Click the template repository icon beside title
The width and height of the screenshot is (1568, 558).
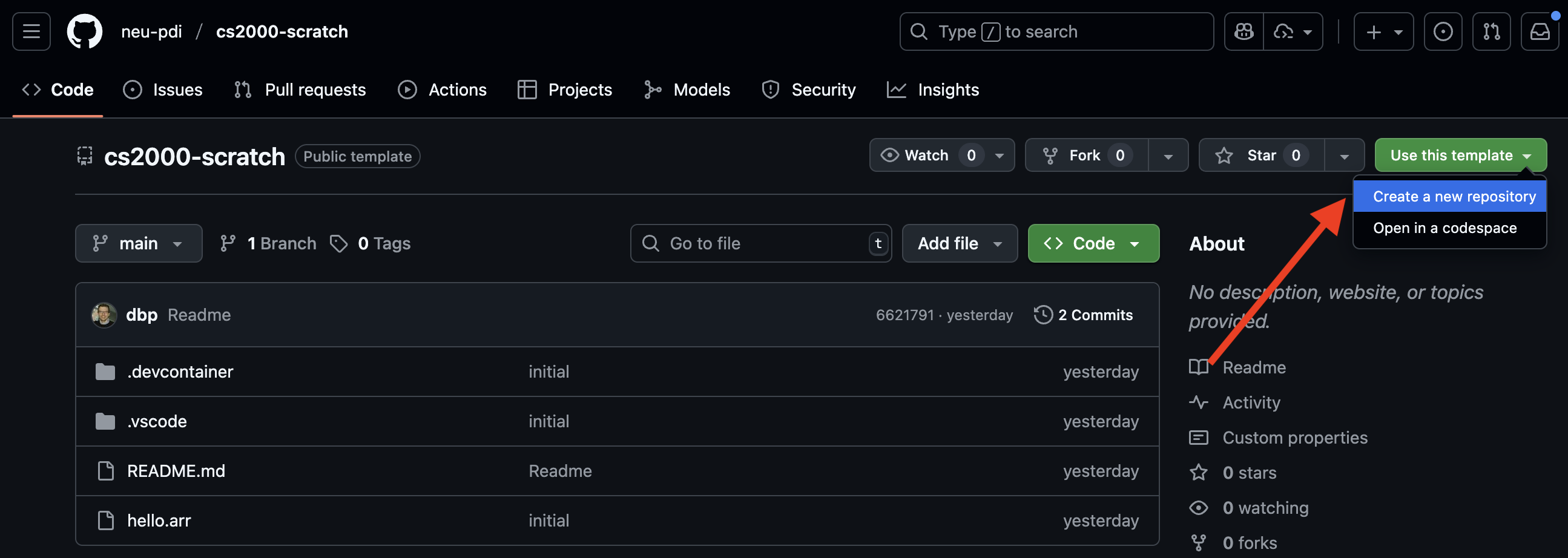tap(85, 156)
